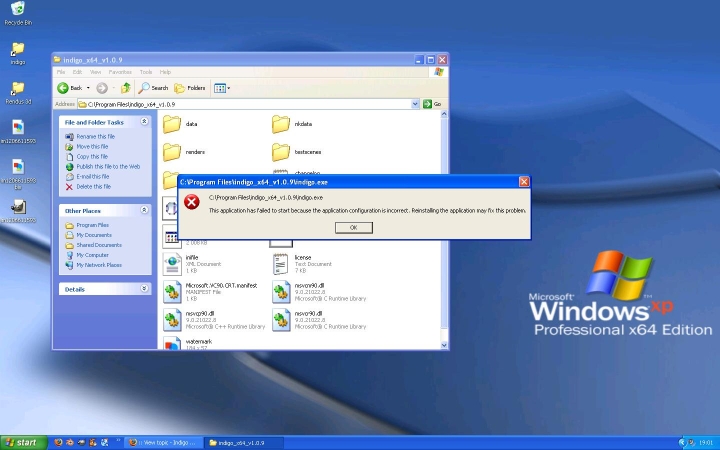
Task: Click the Windows flag logo in Explorer toolbar
Action: pyautogui.click(x=439, y=72)
